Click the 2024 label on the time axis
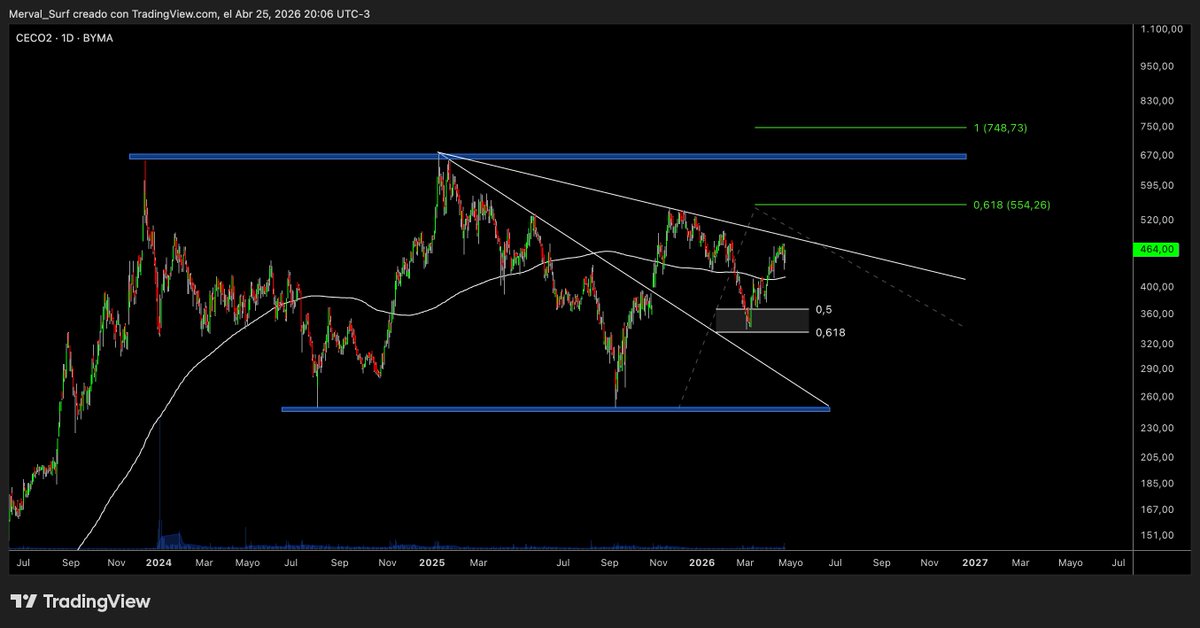Screen dimensions: 1200x628 [159, 563]
